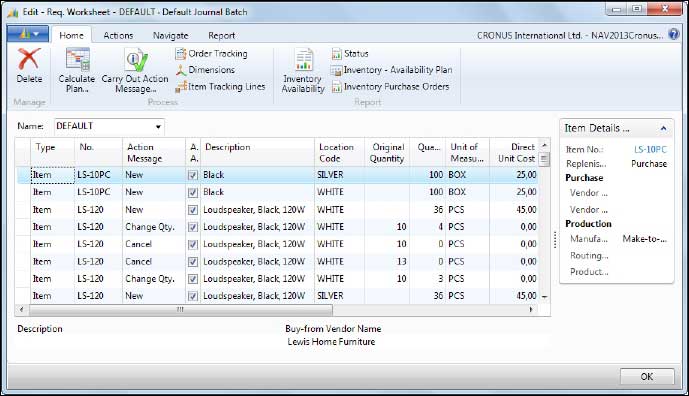Viewport: 689px width, 396px height.
Task: Click the Description column header
Action: click(257, 153)
